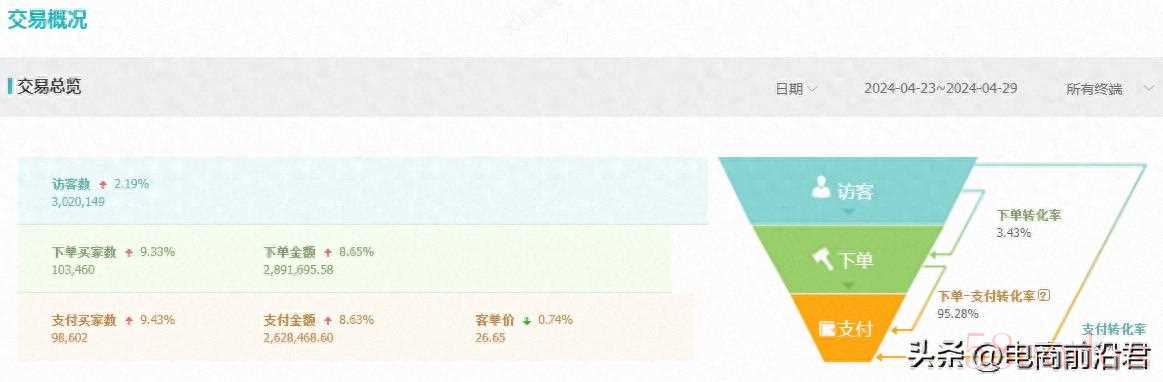Screen dimensions: 1163x382
Task: Click the red up arrow beside 下单金额
Action: tap(328, 253)
